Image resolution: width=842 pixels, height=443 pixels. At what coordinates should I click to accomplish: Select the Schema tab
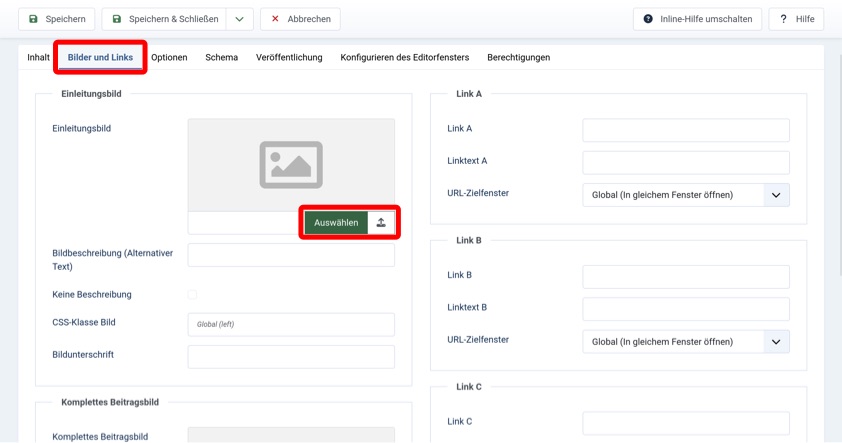tap(221, 57)
